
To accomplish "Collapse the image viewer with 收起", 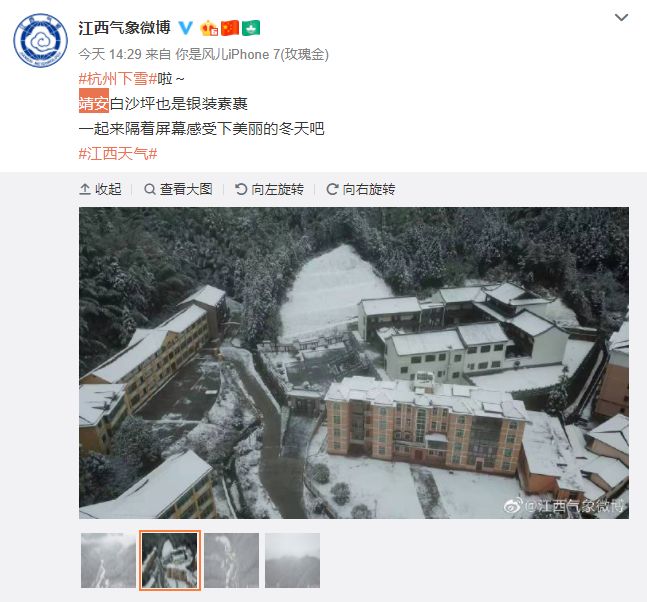I will (x=100, y=189).
